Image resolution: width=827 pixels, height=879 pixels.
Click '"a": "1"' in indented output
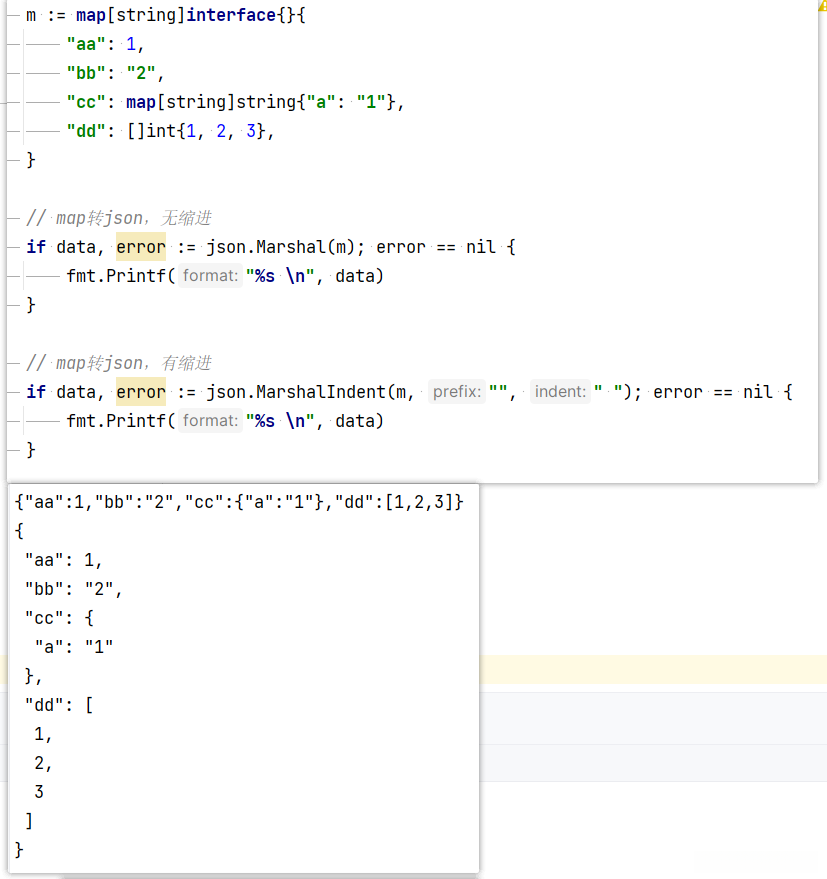pyautogui.click(x=74, y=647)
